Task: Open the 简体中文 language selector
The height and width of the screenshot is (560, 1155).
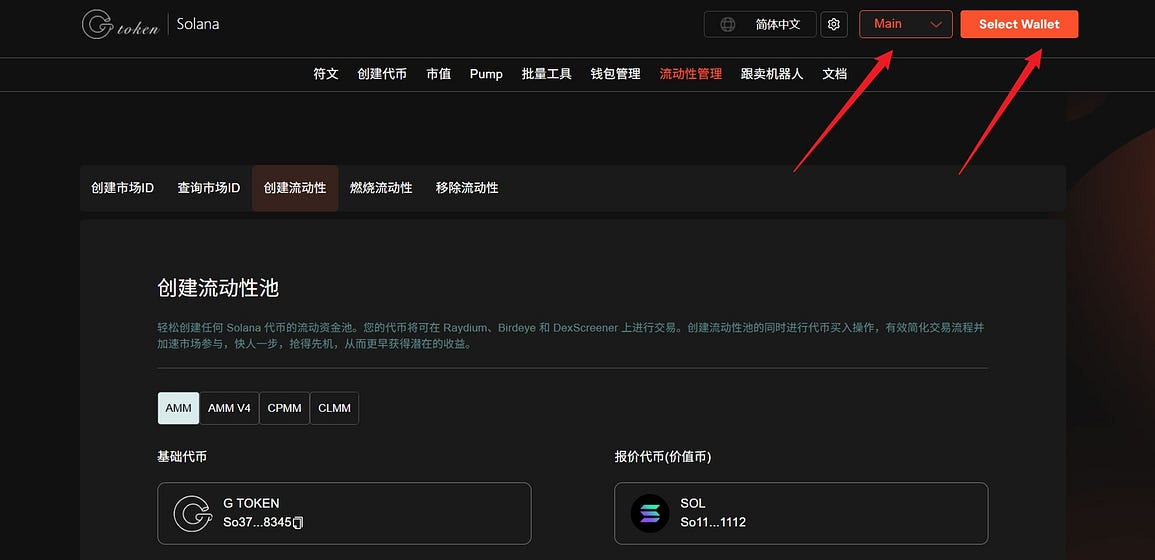Action: coord(759,24)
